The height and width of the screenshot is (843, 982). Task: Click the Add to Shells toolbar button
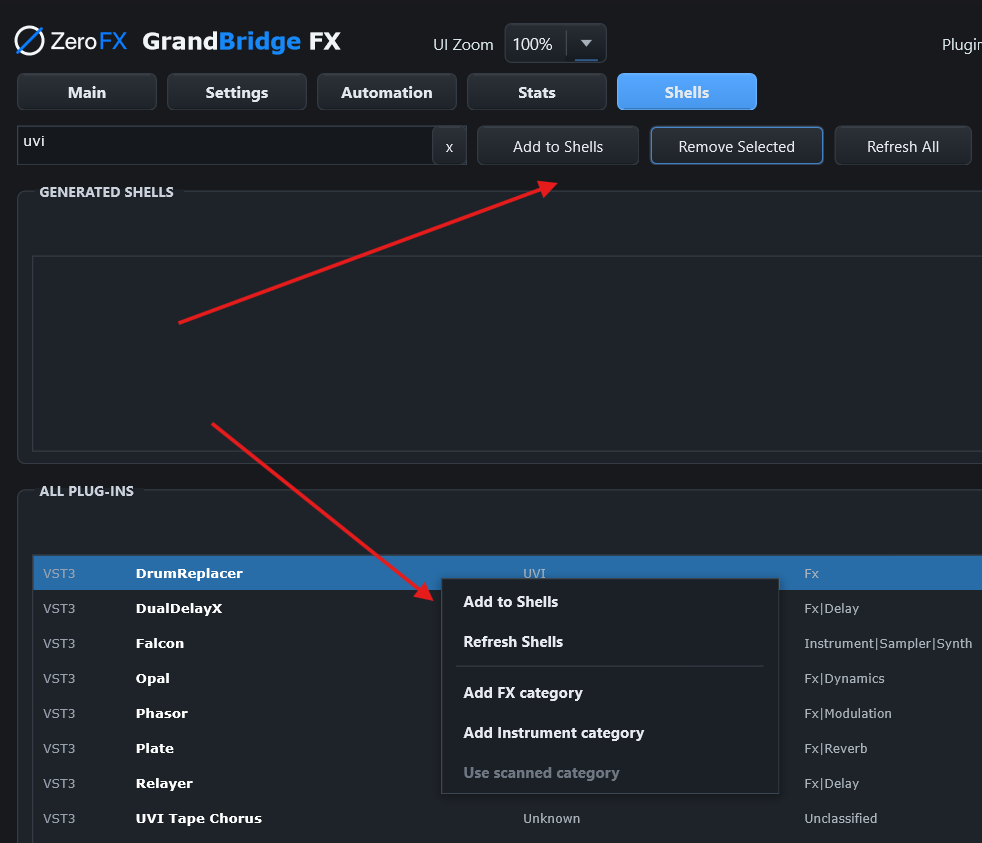point(557,146)
